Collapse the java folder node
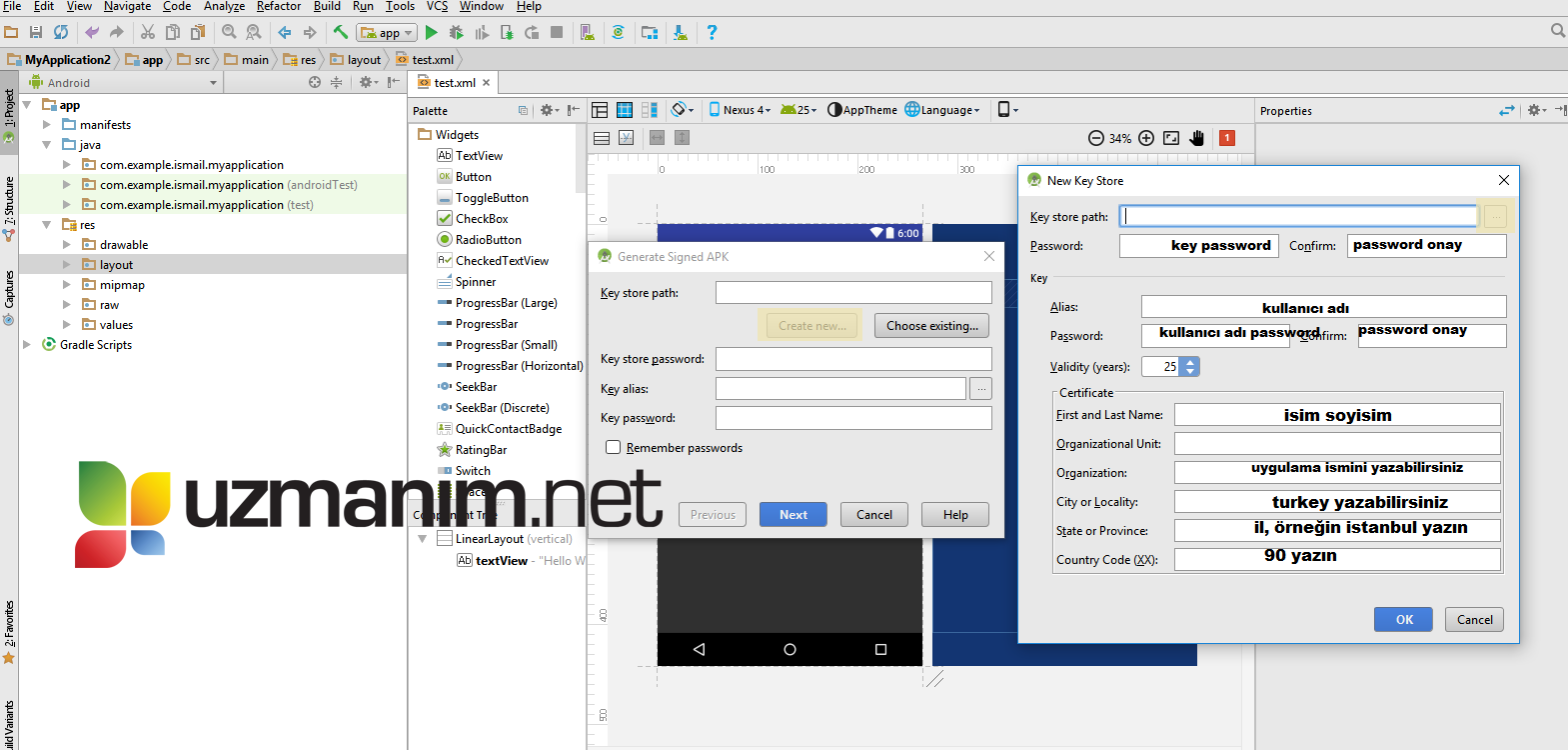1568x750 pixels. (47, 145)
